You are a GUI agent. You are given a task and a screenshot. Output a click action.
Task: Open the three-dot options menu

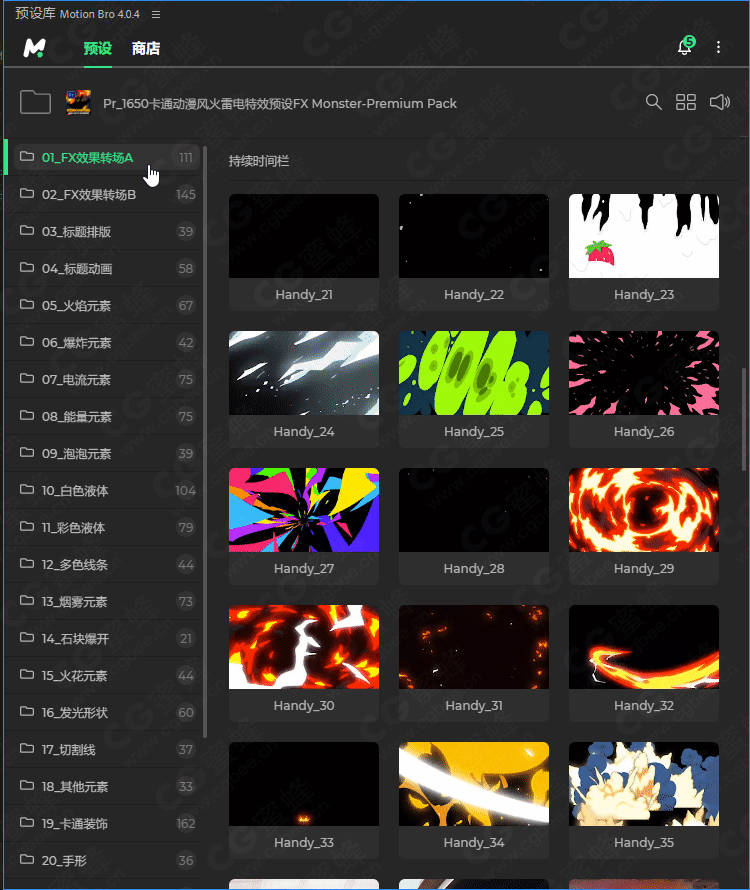(718, 47)
